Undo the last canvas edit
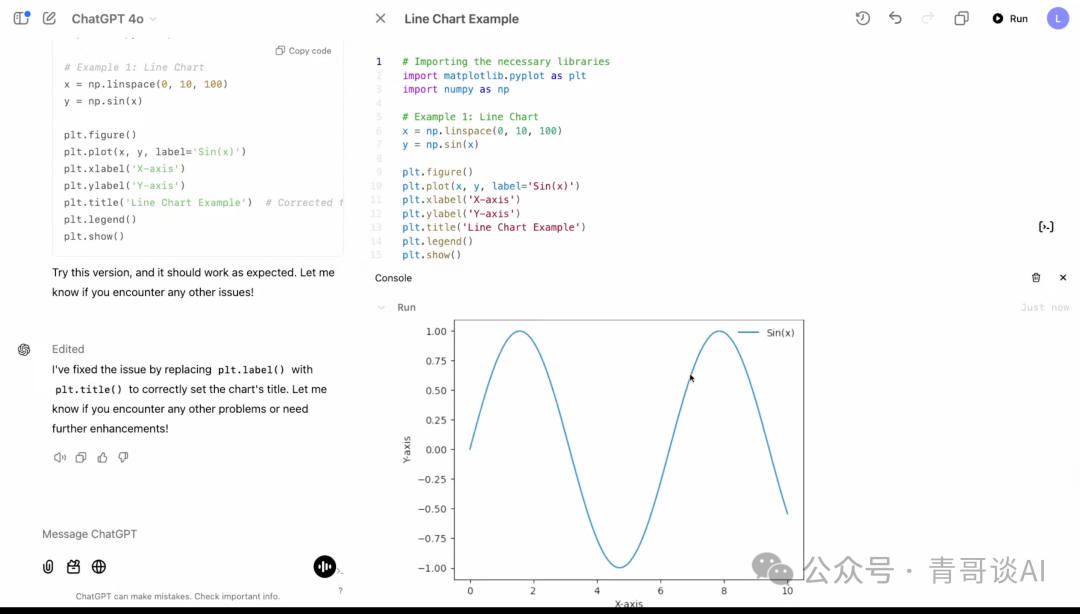1080x614 pixels. tap(895, 18)
